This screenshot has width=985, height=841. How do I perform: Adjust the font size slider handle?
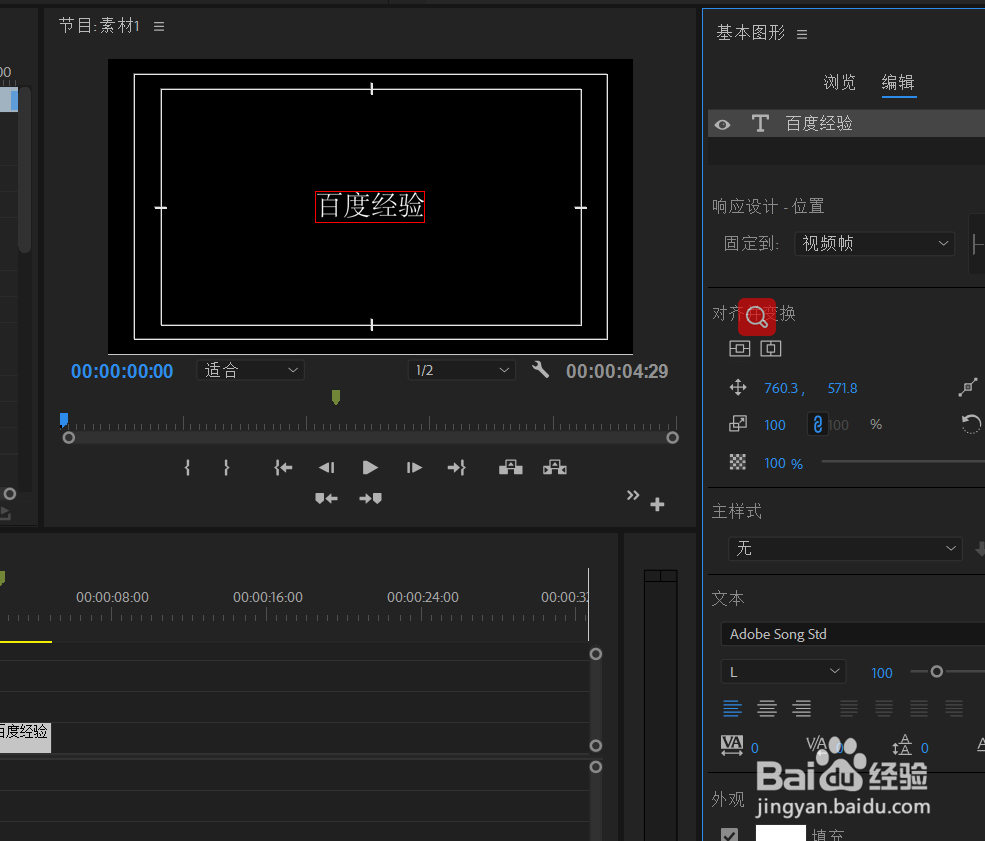(x=936, y=671)
